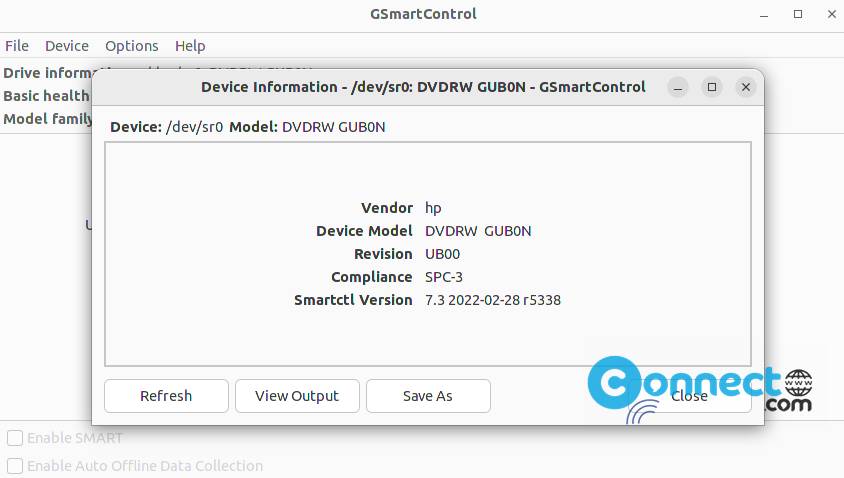Click the 'Basic health' label in main window
Image resolution: width=844 pixels, height=478 pixels.
pos(46,96)
